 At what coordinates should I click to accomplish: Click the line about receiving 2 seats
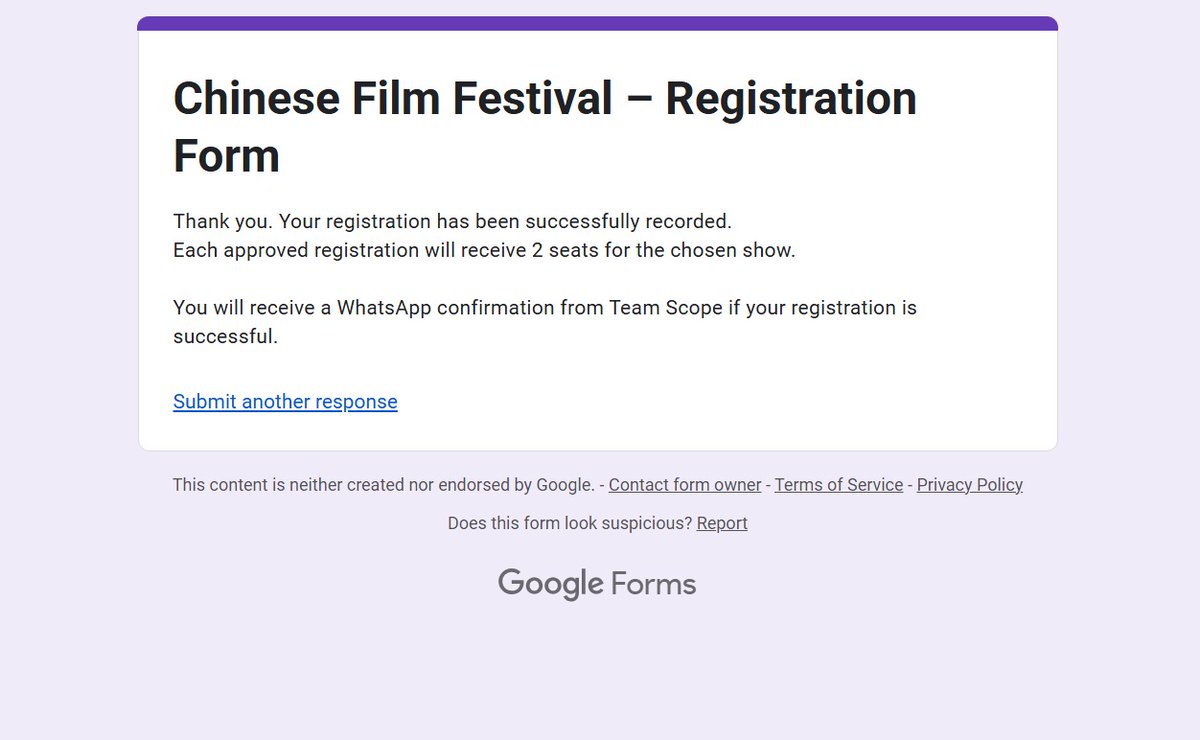(484, 250)
